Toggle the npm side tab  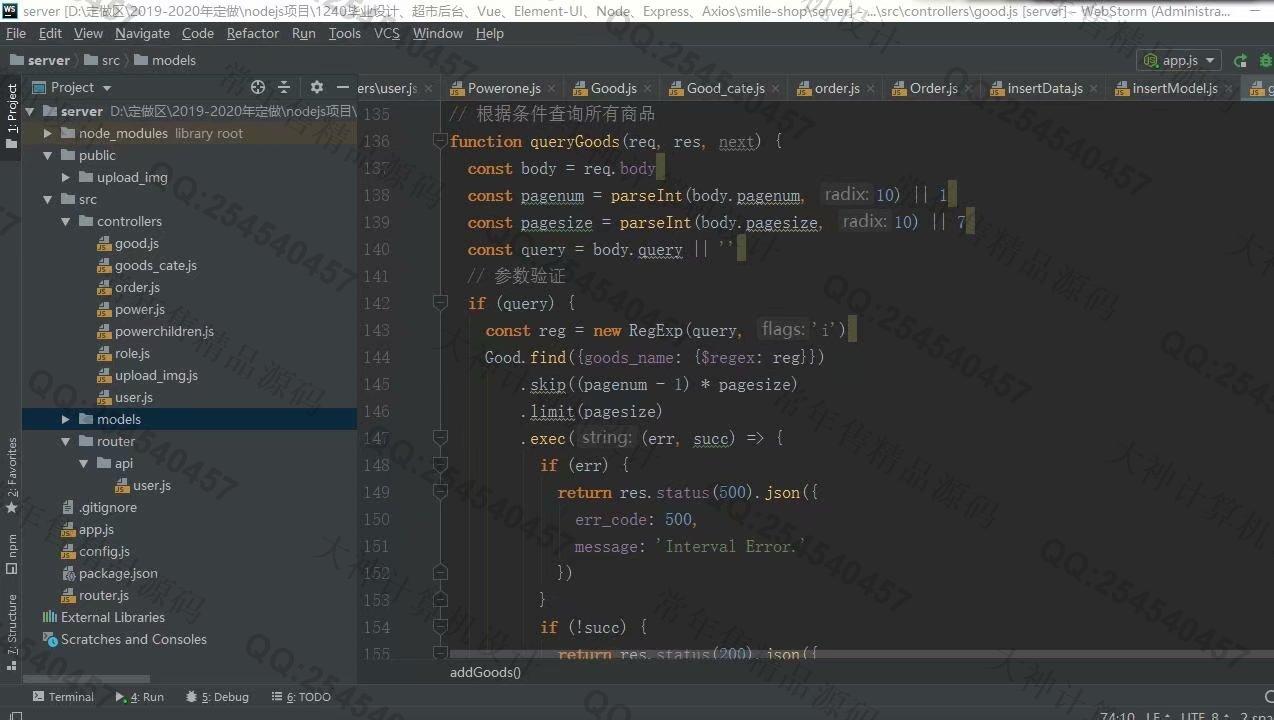pyautogui.click(x=11, y=554)
